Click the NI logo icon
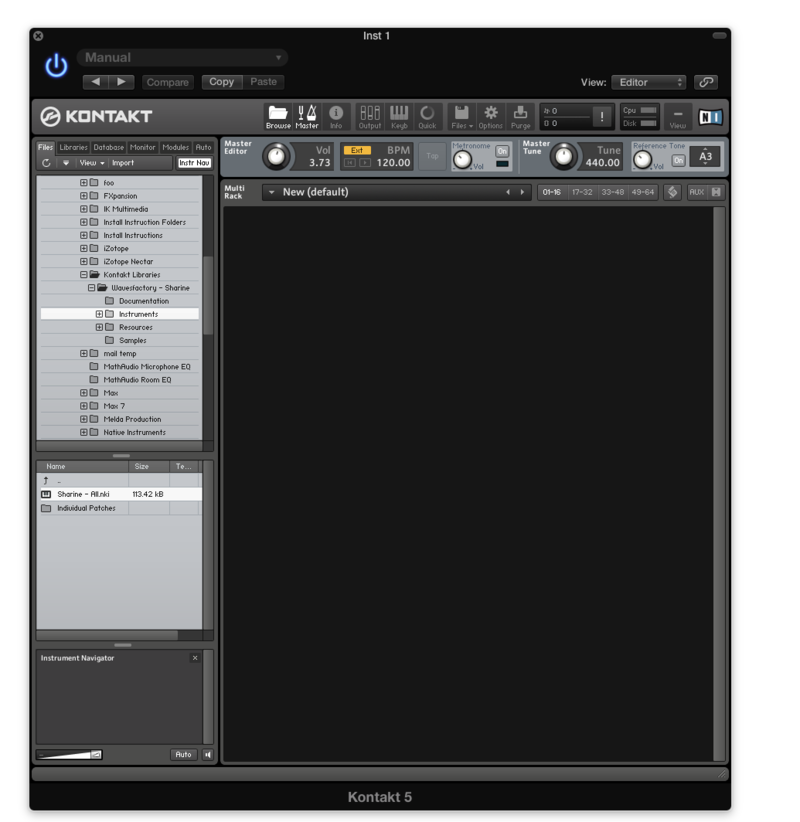 [x=710, y=117]
